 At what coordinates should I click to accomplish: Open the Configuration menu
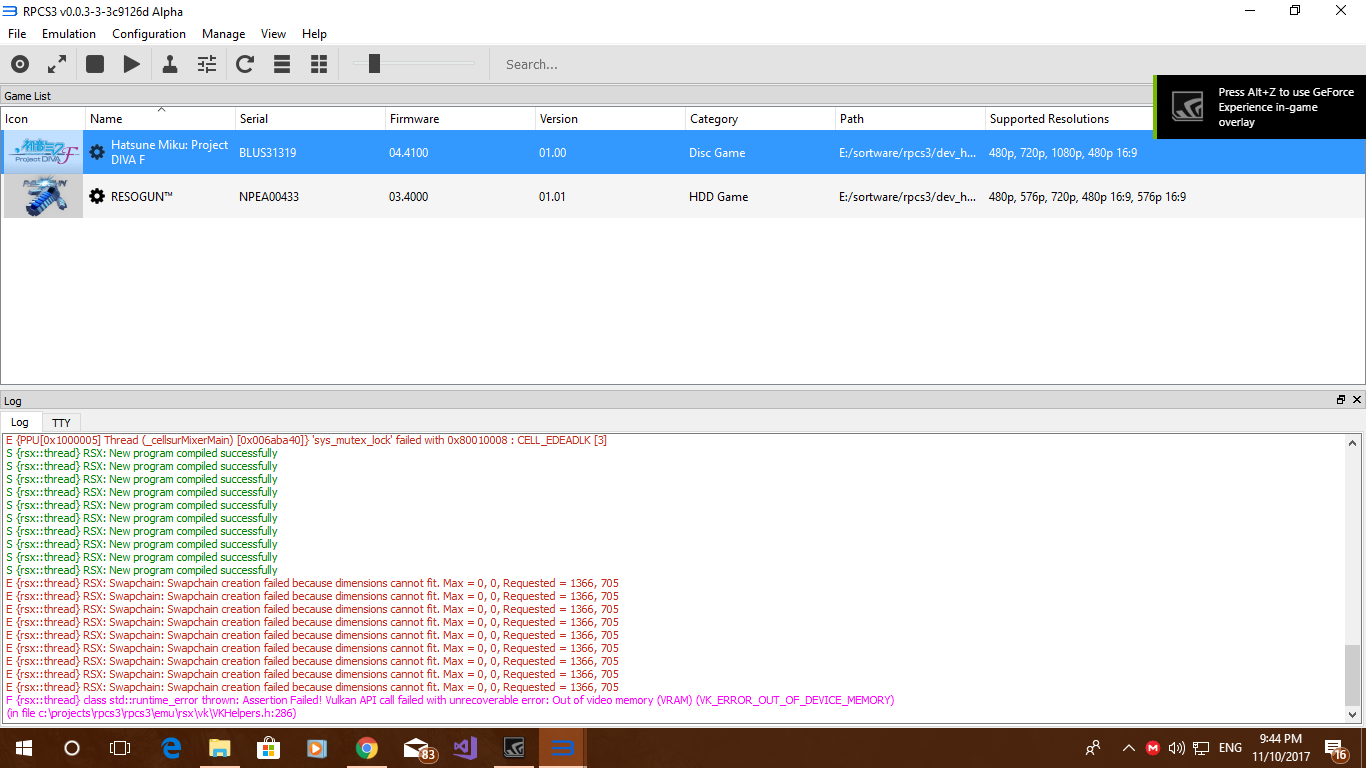[149, 34]
